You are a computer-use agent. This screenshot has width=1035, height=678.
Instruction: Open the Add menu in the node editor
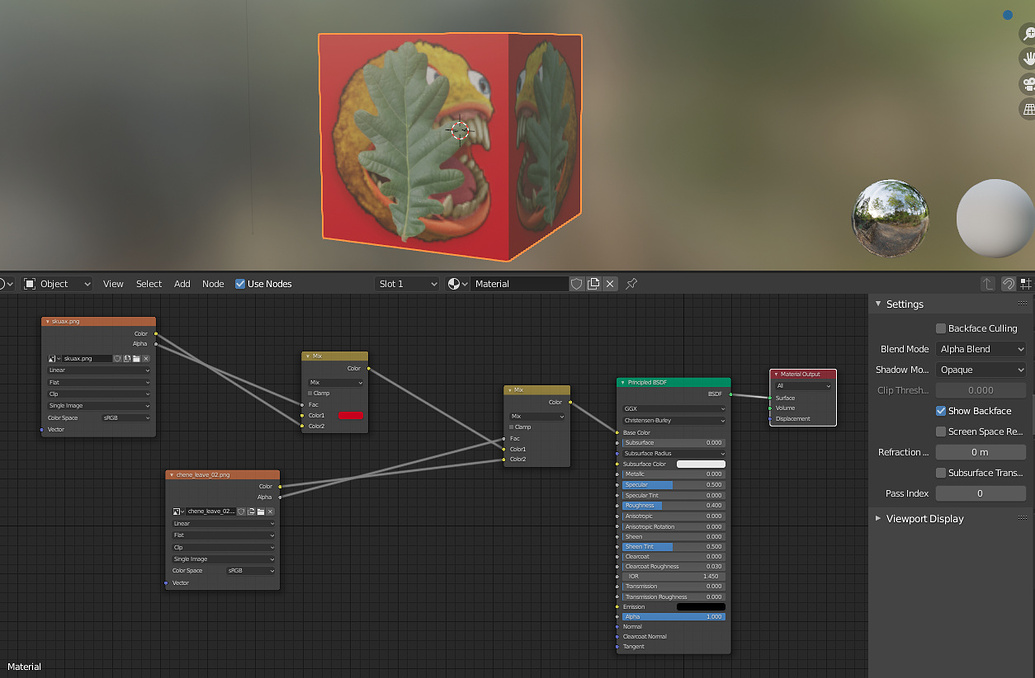coord(182,284)
